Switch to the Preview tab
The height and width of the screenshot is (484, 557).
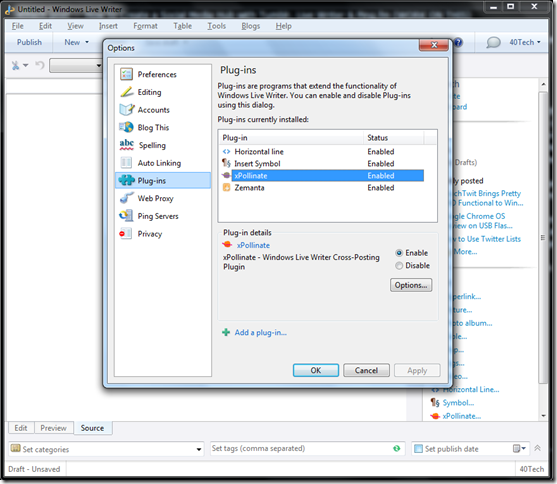(x=54, y=428)
